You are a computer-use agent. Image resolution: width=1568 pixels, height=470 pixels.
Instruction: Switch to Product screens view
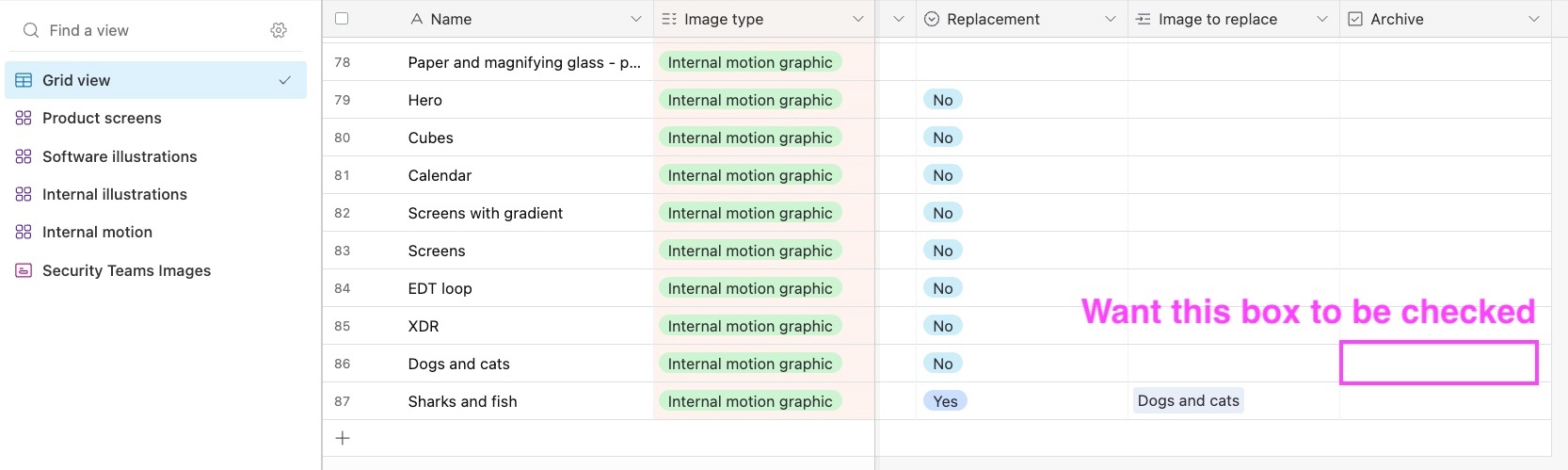(156, 118)
